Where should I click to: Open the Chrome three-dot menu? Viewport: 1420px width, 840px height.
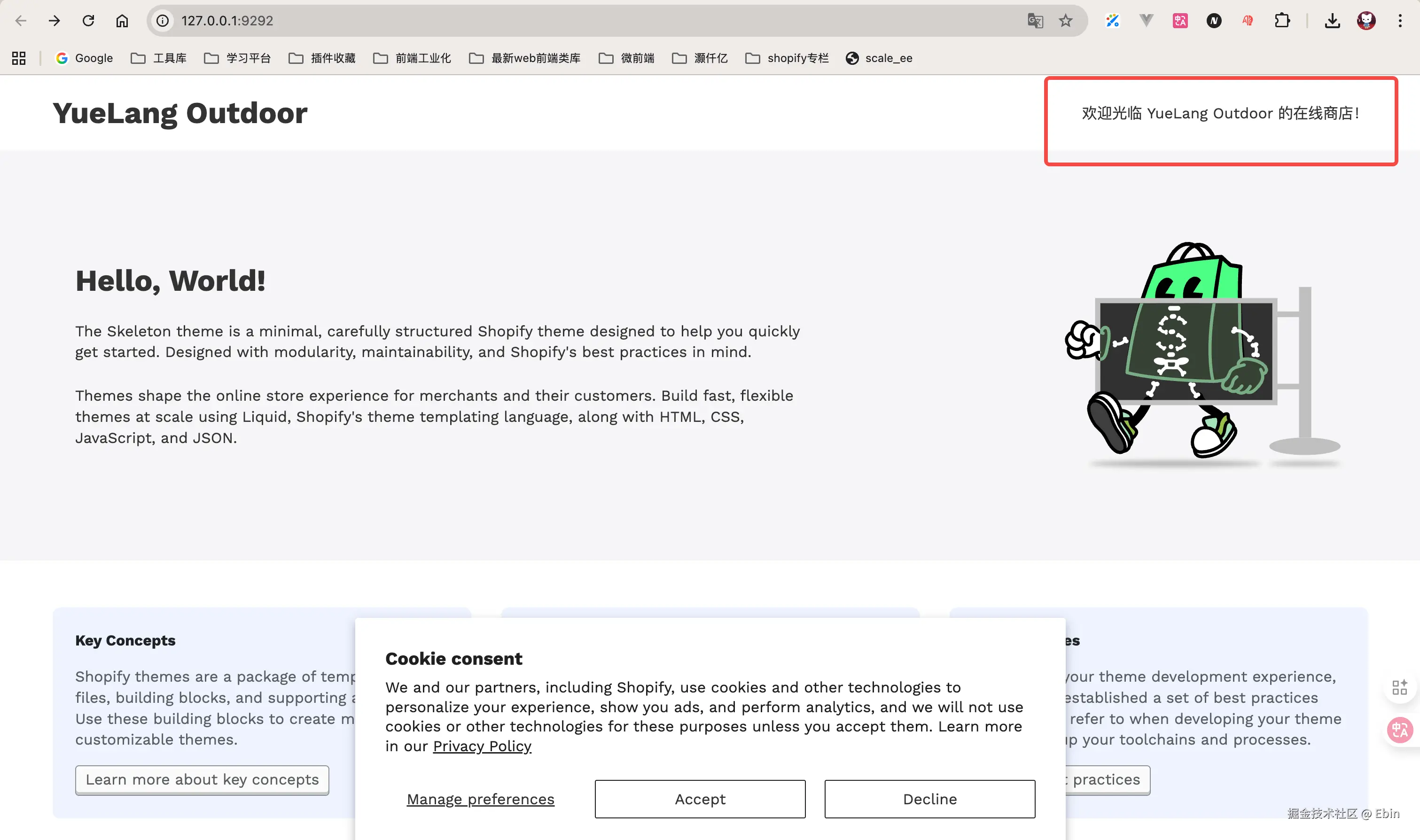point(1400,21)
